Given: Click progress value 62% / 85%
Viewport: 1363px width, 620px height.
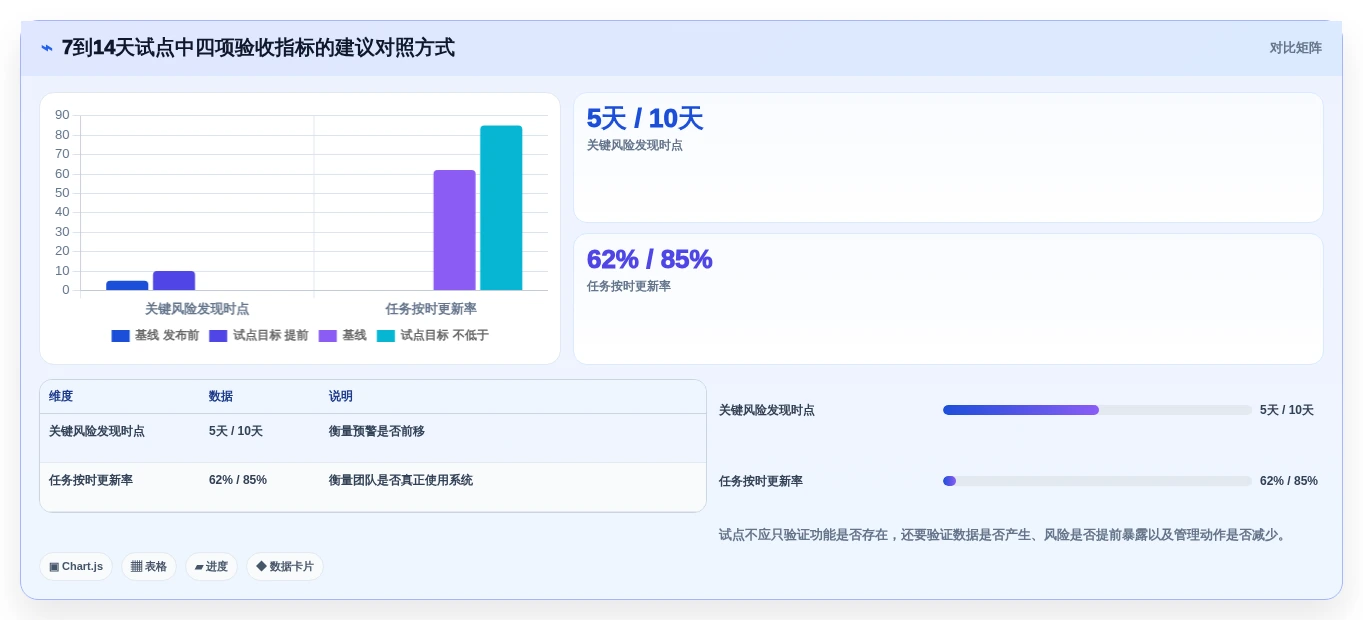Looking at the screenshot, I should 1289,481.
